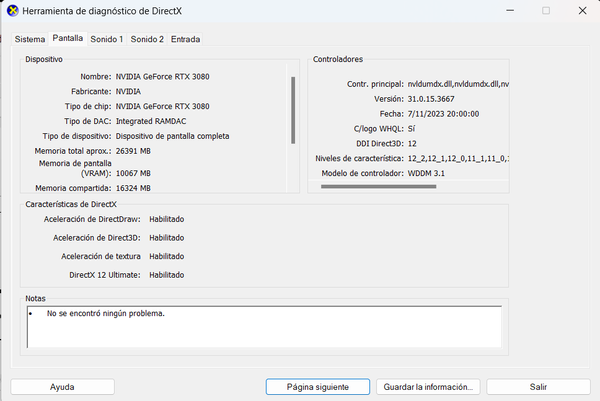Click the DirectX diagnostic icon in title bar
Viewport: 600px width, 401px height.
pyautogui.click(x=11, y=11)
